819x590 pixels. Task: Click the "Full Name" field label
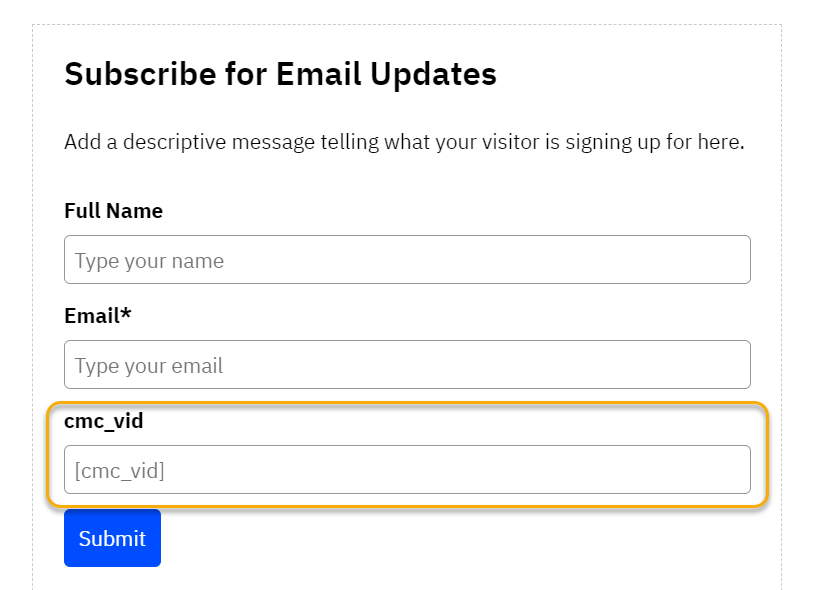[113, 211]
